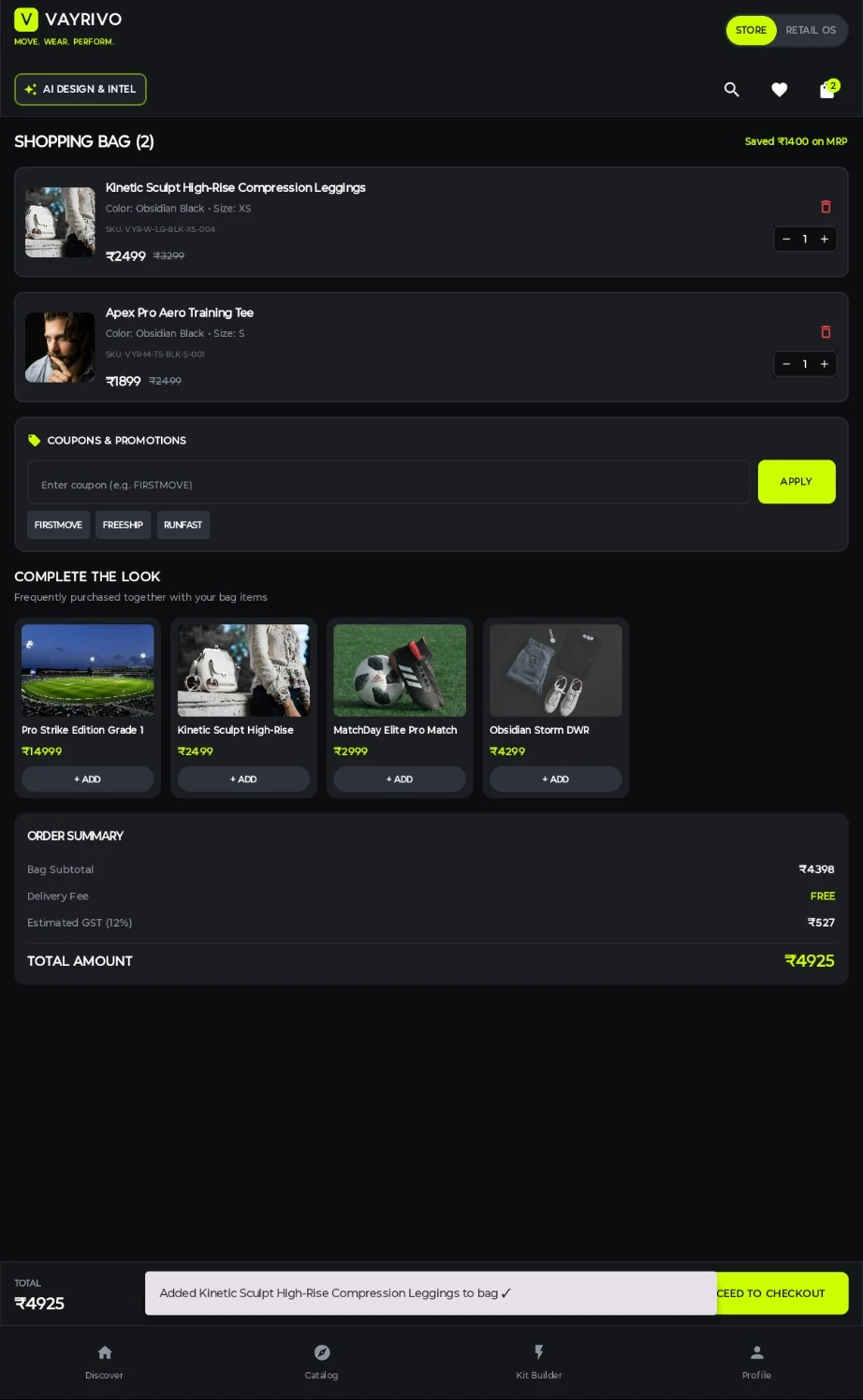Image resolution: width=863 pixels, height=1400 pixels.
Task: Open AI Design & Intel
Action: (80, 89)
